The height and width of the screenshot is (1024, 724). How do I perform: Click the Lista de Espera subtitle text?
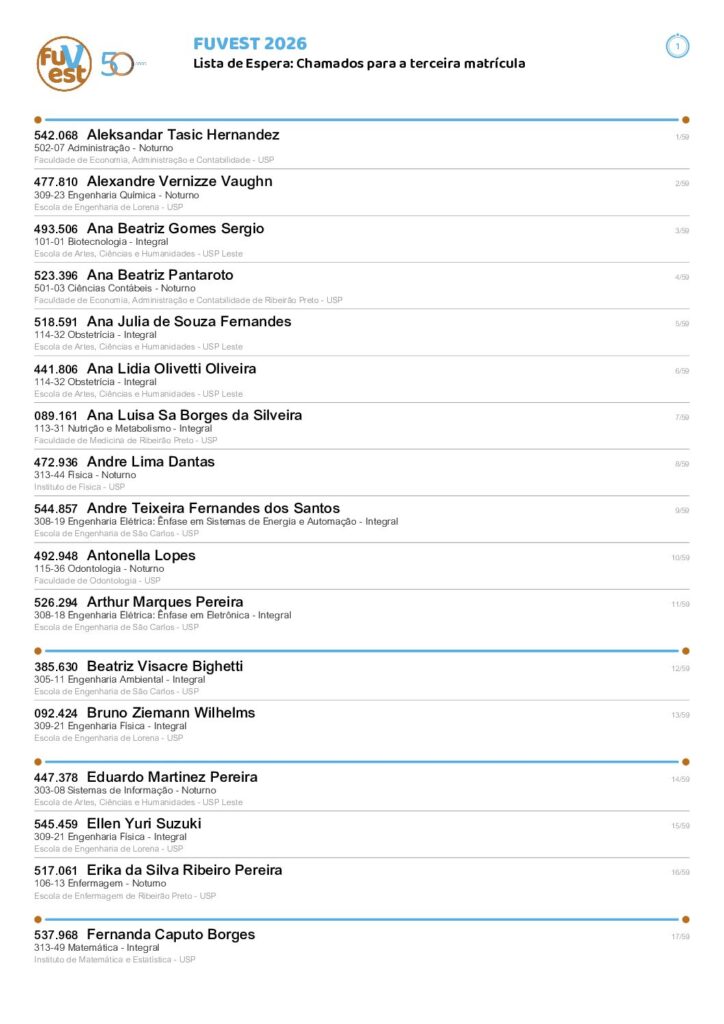(x=359, y=63)
